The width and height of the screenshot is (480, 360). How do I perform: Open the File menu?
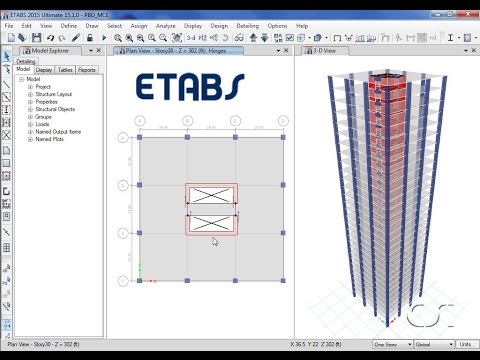[9, 26]
